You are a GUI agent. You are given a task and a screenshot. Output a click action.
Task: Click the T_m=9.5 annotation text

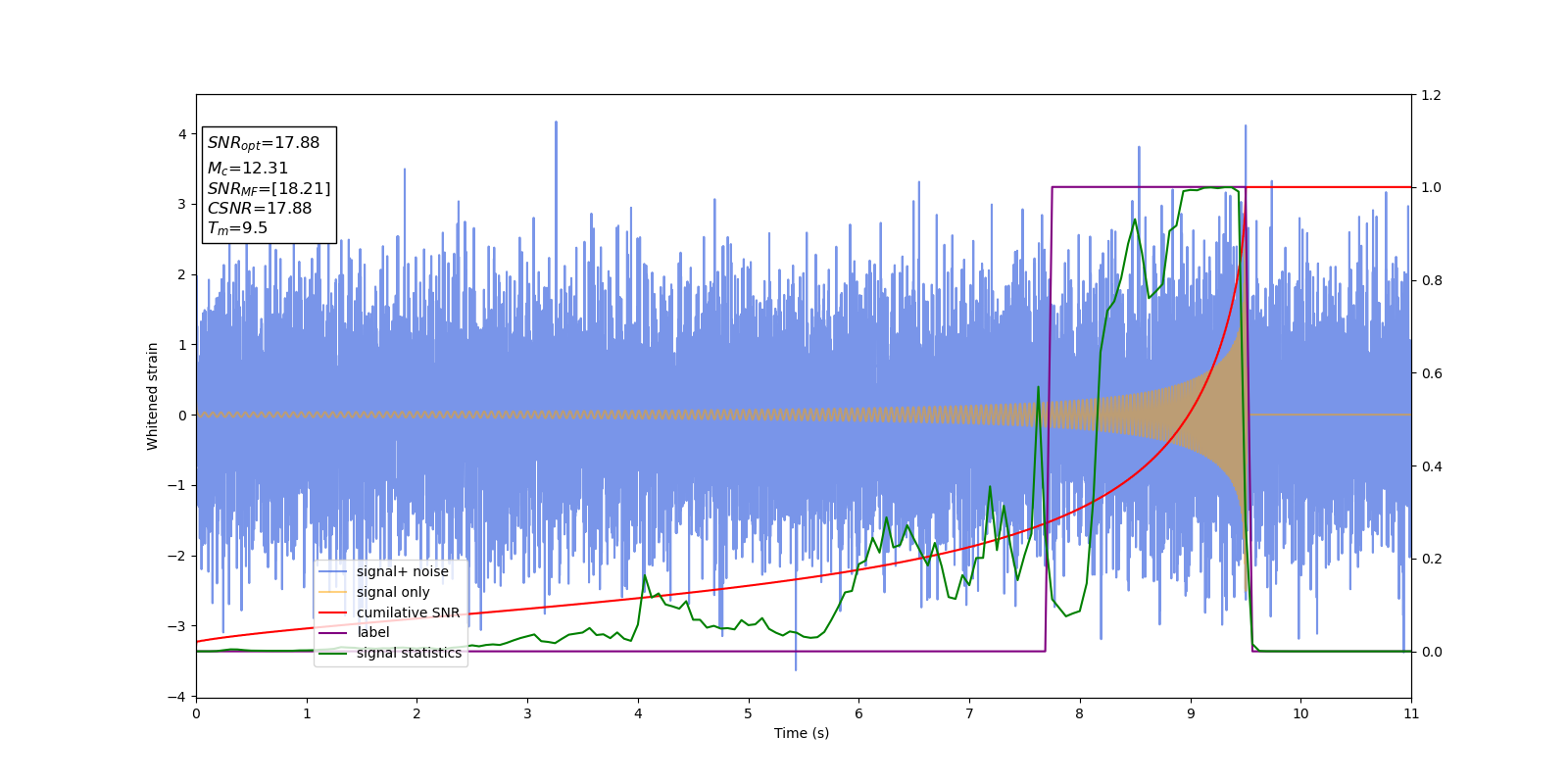pos(237,228)
